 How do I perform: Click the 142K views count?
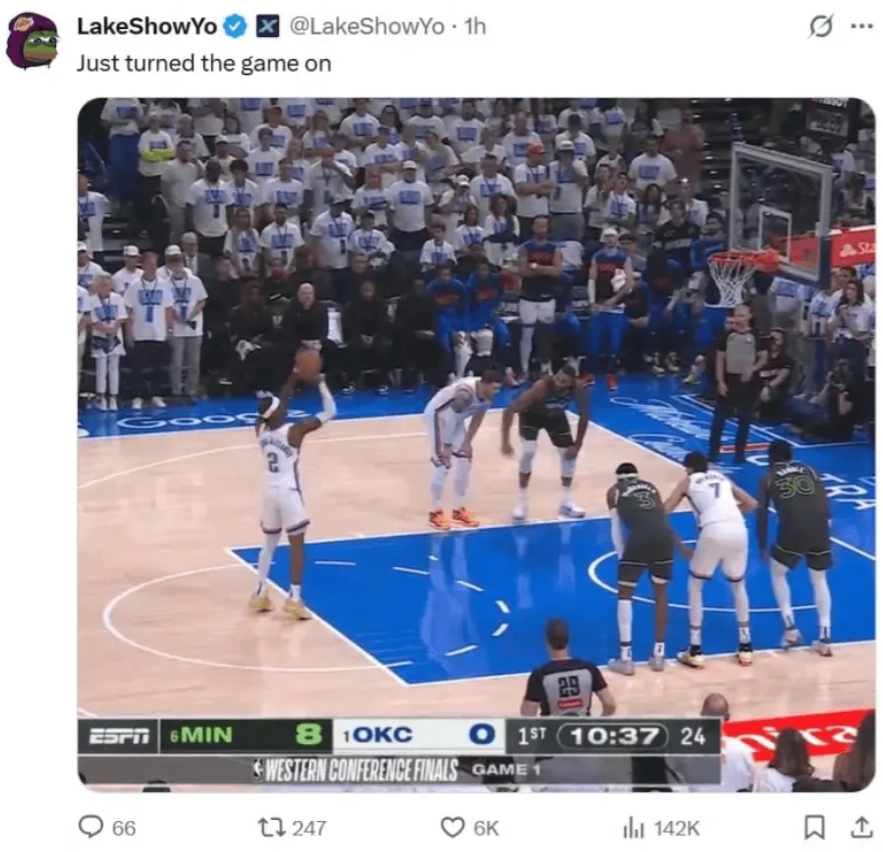coord(676,828)
